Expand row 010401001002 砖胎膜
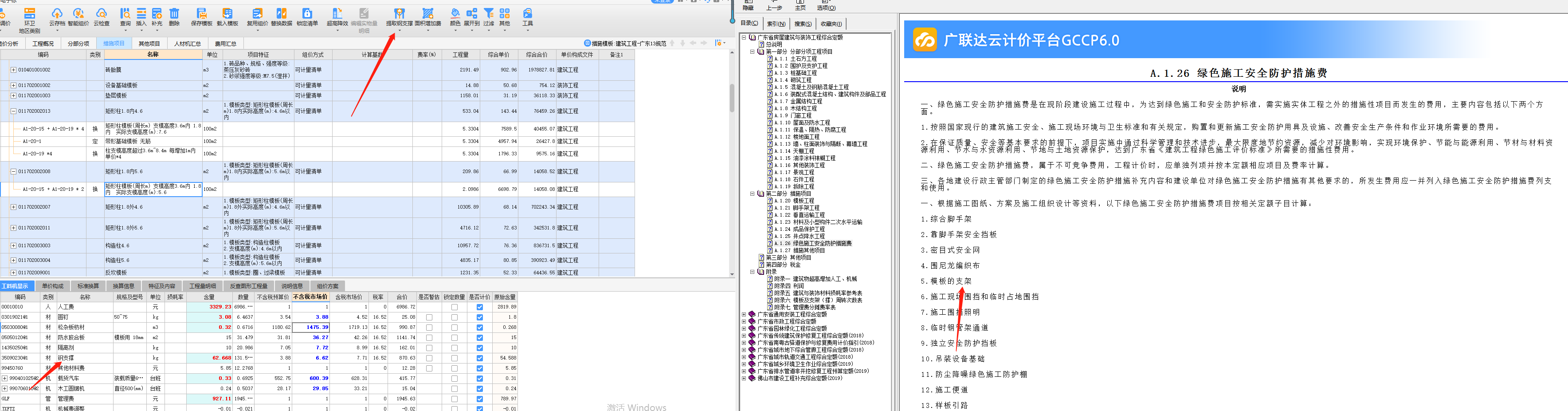 pyautogui.click(x=13, y=70)
